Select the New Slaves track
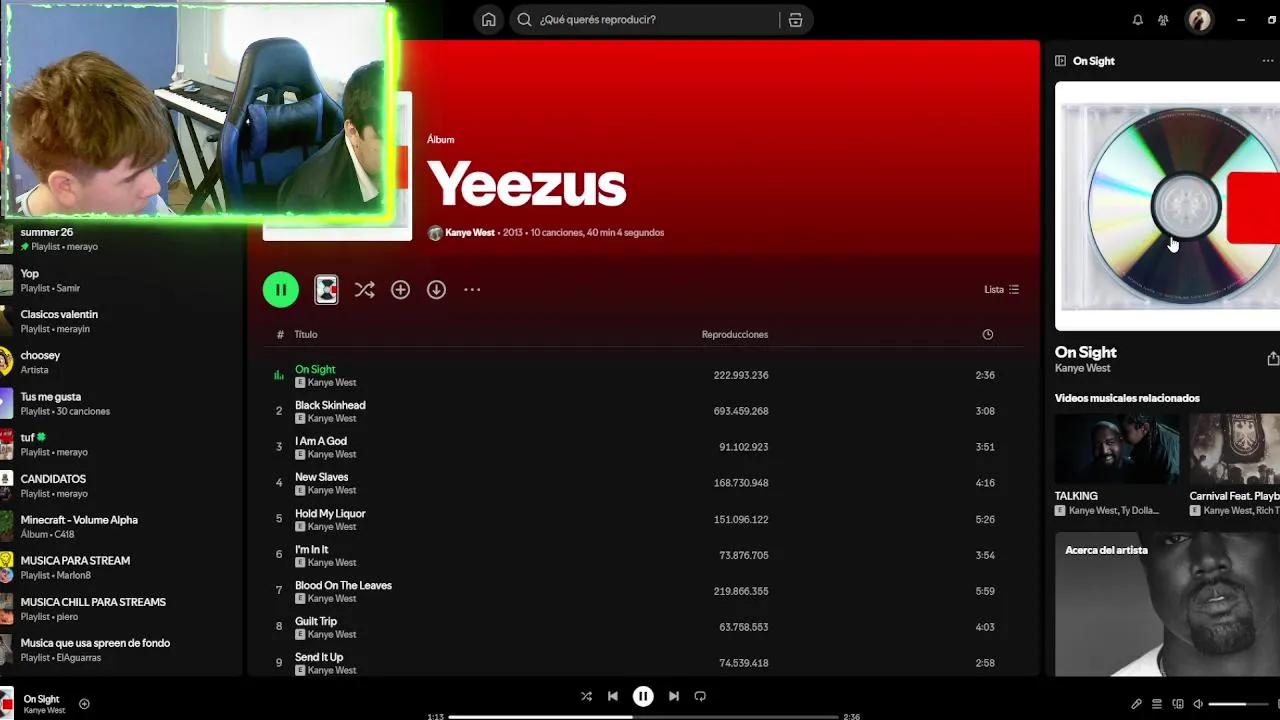 (644, 483)
